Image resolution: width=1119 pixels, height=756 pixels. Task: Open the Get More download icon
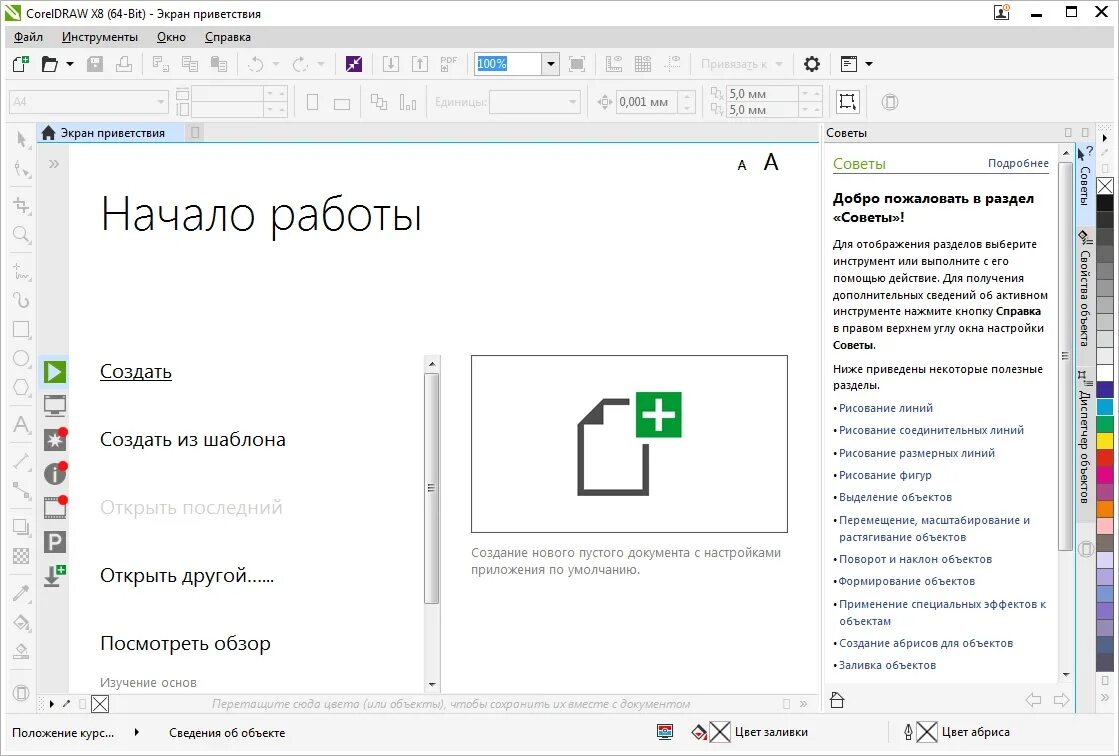pos(54,576)
